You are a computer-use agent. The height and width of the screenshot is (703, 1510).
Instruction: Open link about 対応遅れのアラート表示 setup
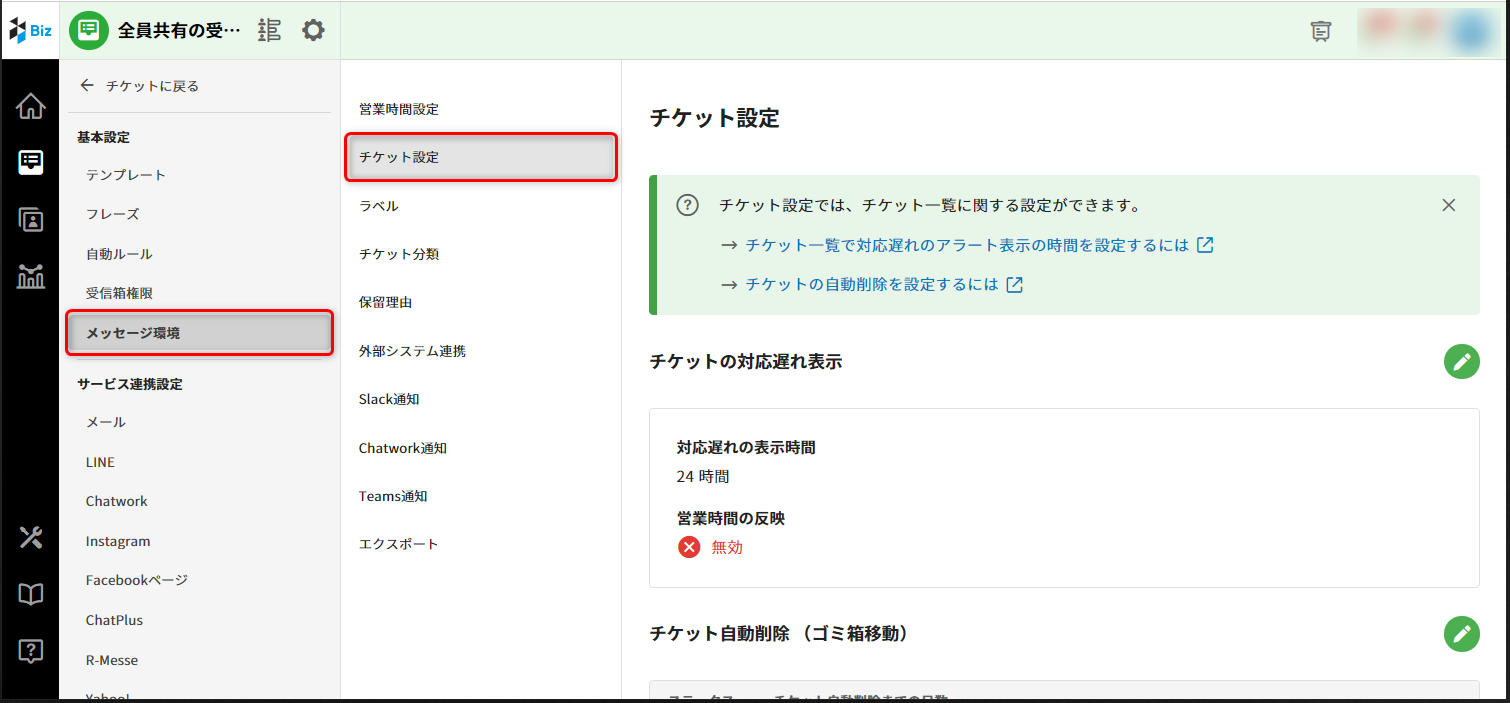966,245
